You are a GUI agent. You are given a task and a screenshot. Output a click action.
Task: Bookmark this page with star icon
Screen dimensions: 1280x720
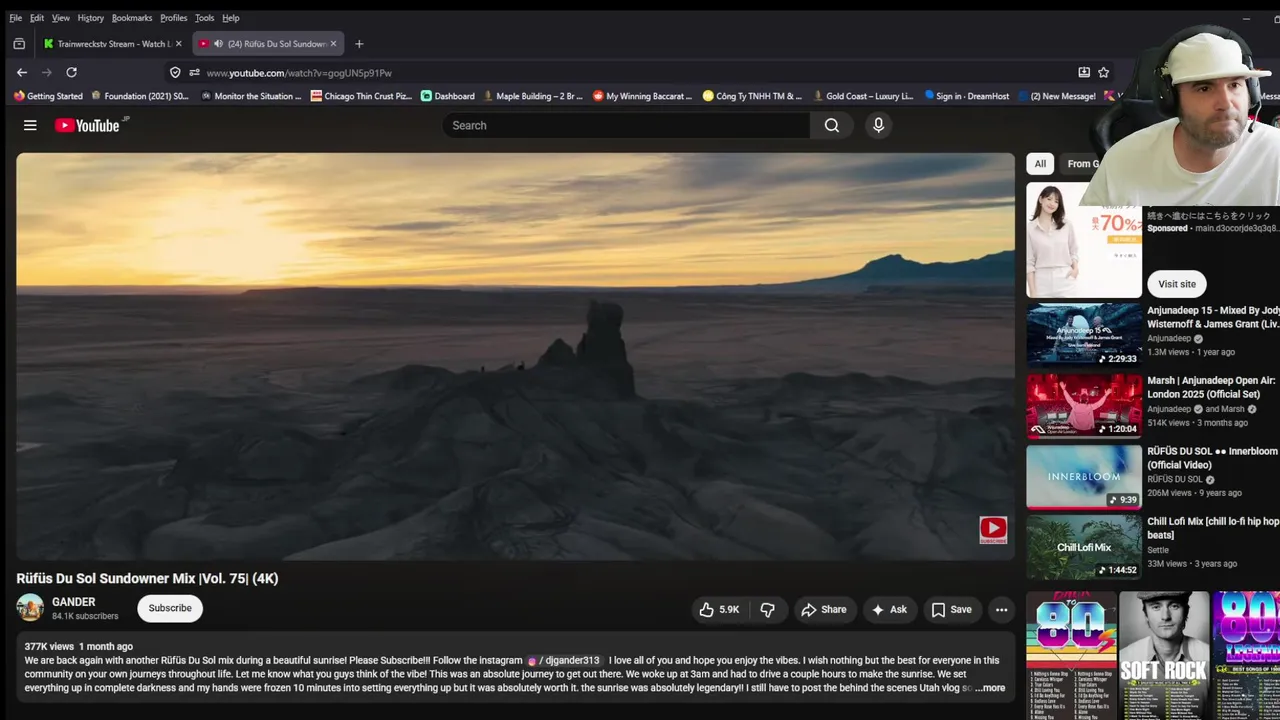1103,72
